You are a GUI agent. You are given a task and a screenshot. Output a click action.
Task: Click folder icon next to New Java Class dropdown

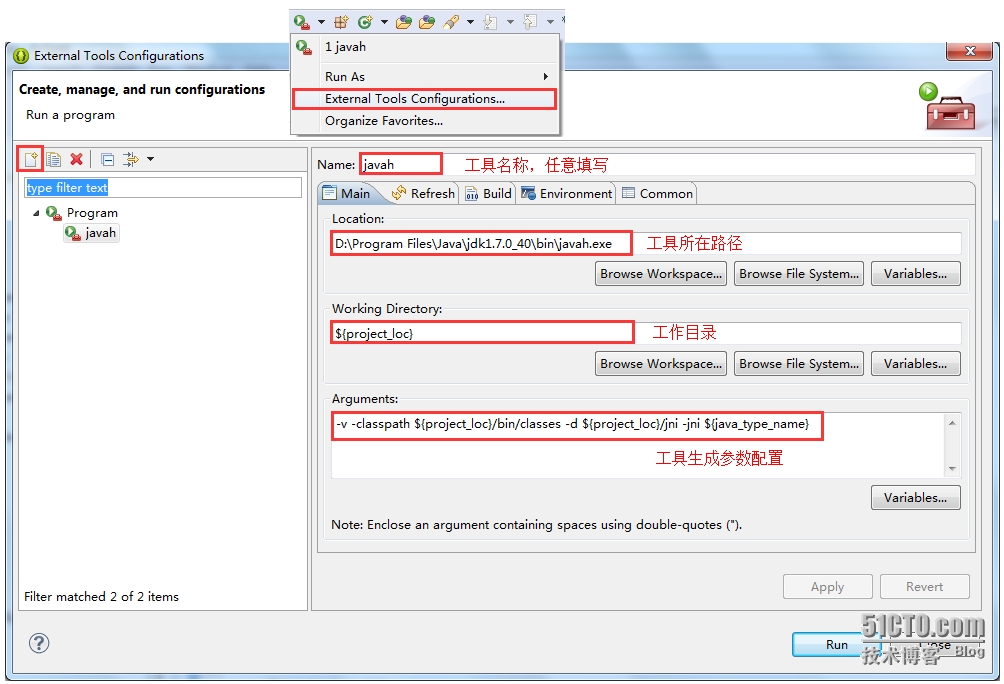(403, 22)
